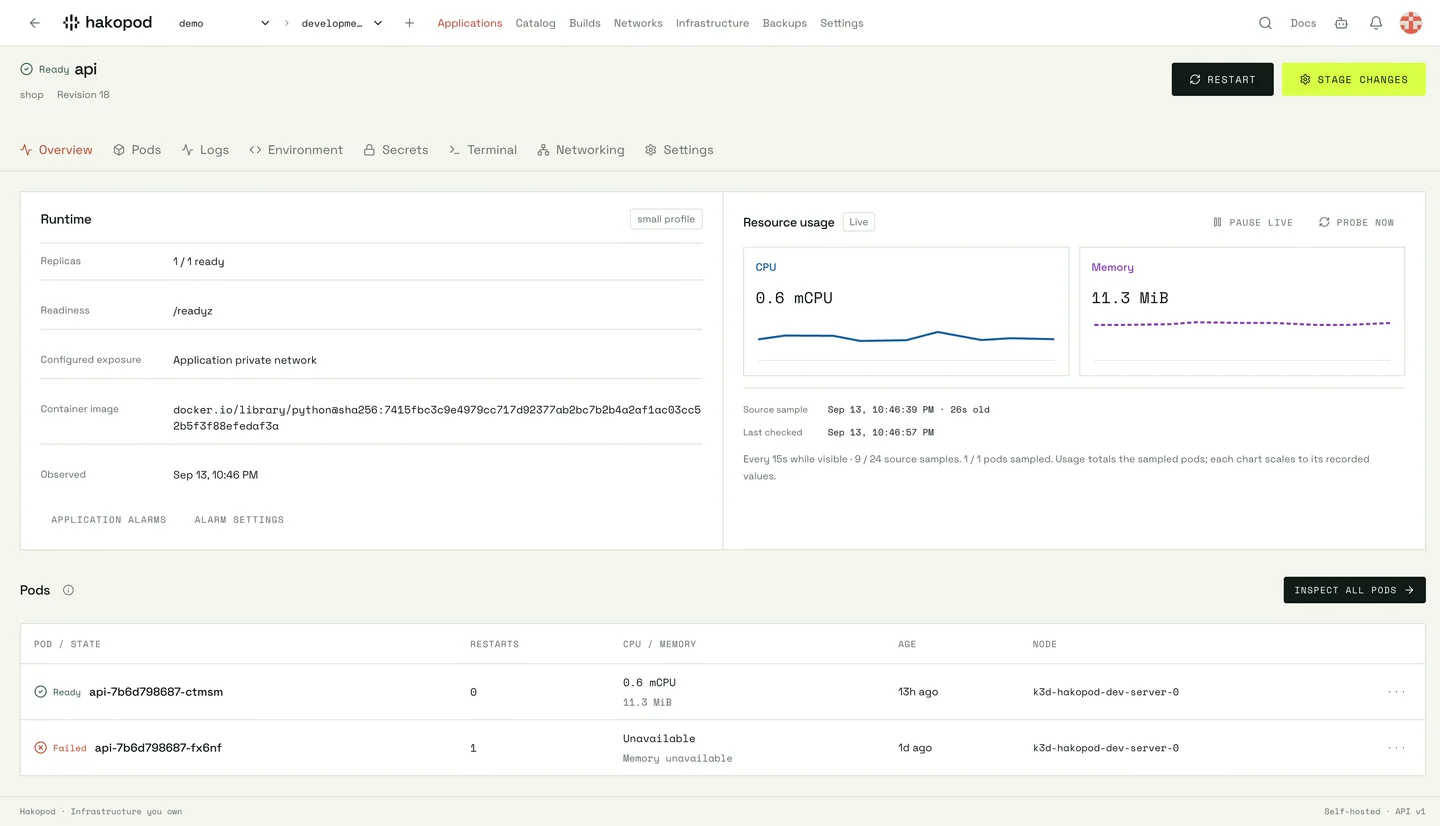This screenshot has height=826, width=1440.
Task: Click Stage Changes button
Action: click(1353, 79)
